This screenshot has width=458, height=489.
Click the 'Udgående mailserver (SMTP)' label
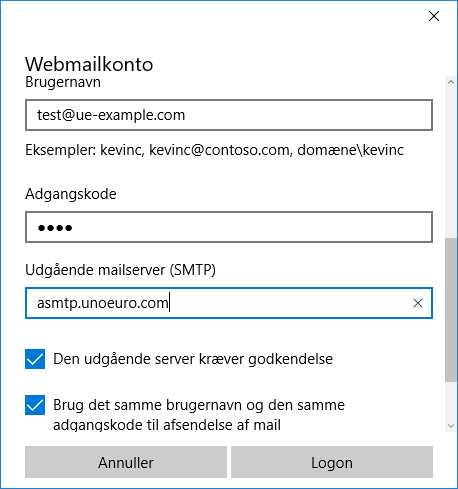(120, 270)
